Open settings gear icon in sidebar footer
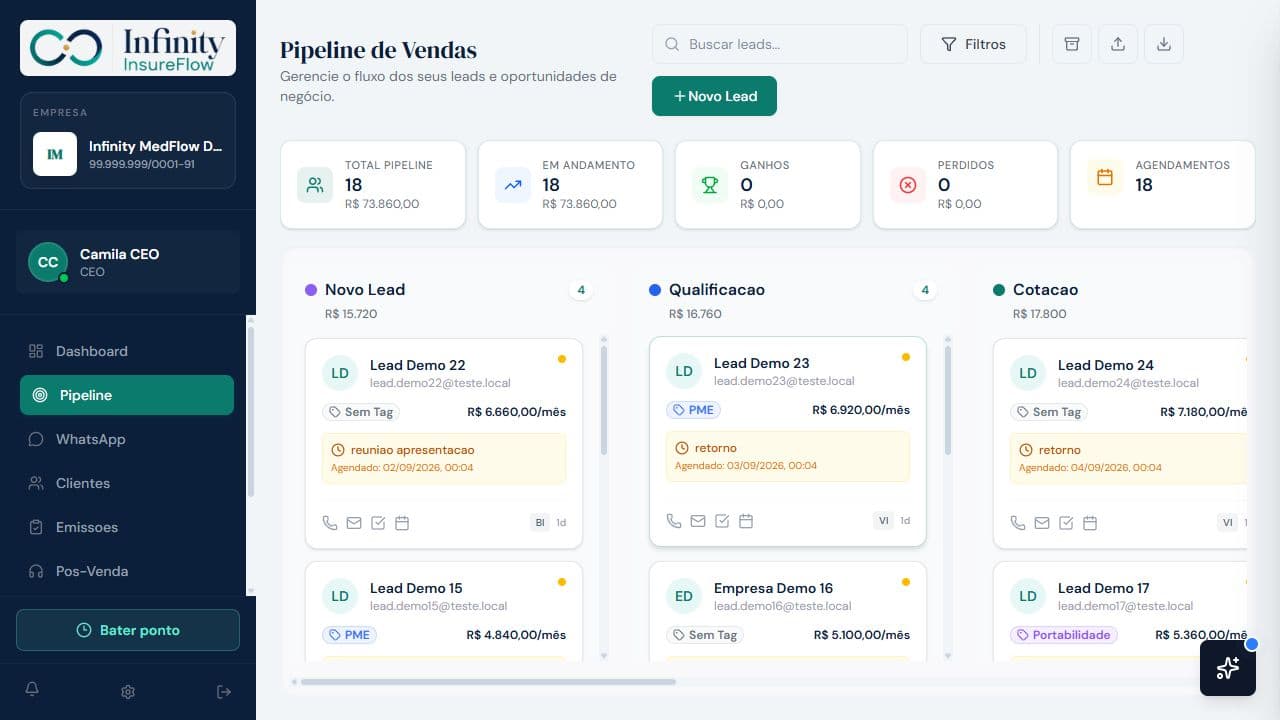The width and height of the screenshot is (1280, 720). 128,692
